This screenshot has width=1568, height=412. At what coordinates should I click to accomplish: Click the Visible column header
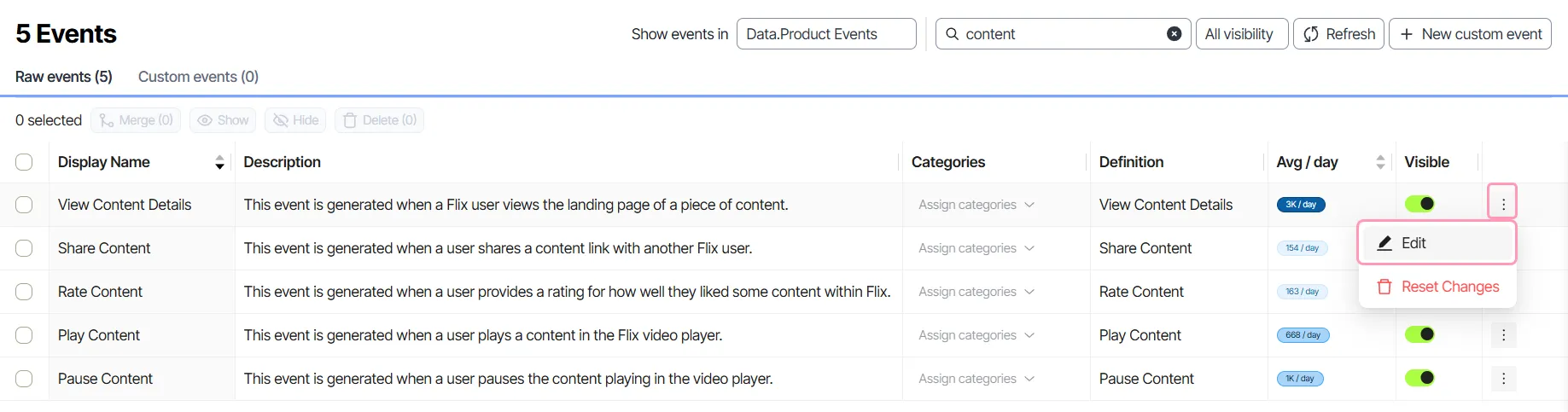point(1427,162)
